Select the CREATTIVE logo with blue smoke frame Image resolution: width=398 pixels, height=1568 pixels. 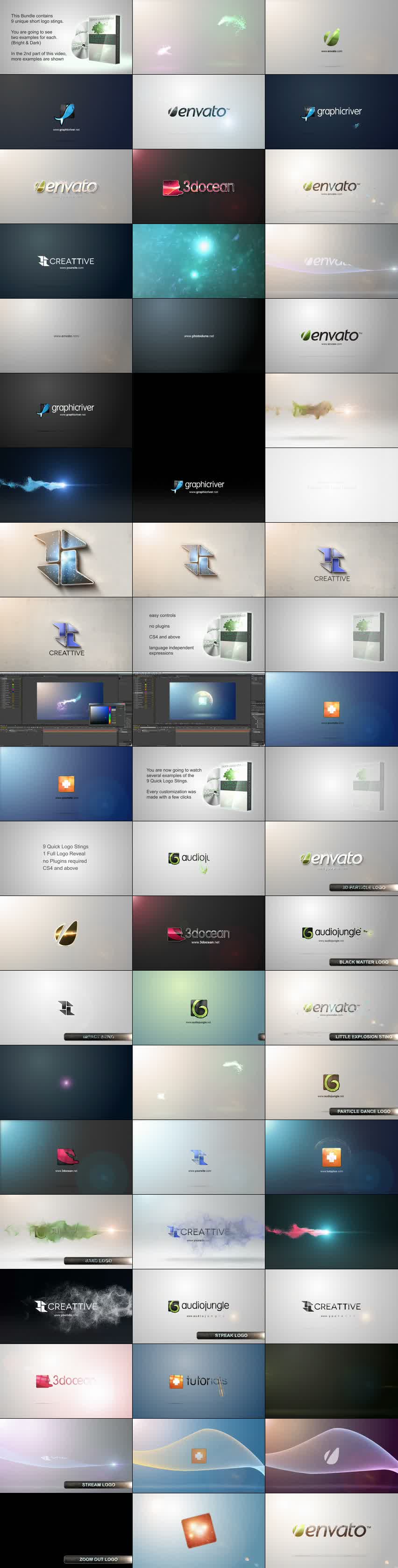click(x=199, y=1232)
